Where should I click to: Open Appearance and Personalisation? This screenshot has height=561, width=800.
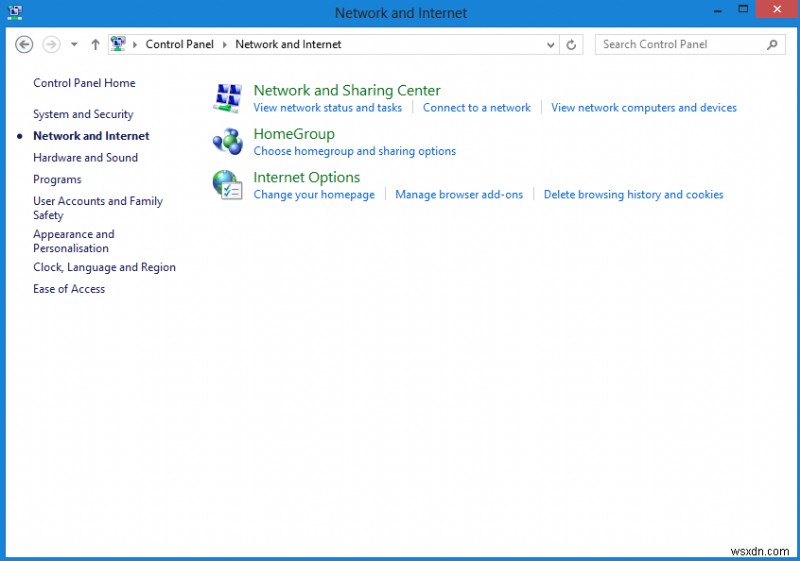coord(73,241)
